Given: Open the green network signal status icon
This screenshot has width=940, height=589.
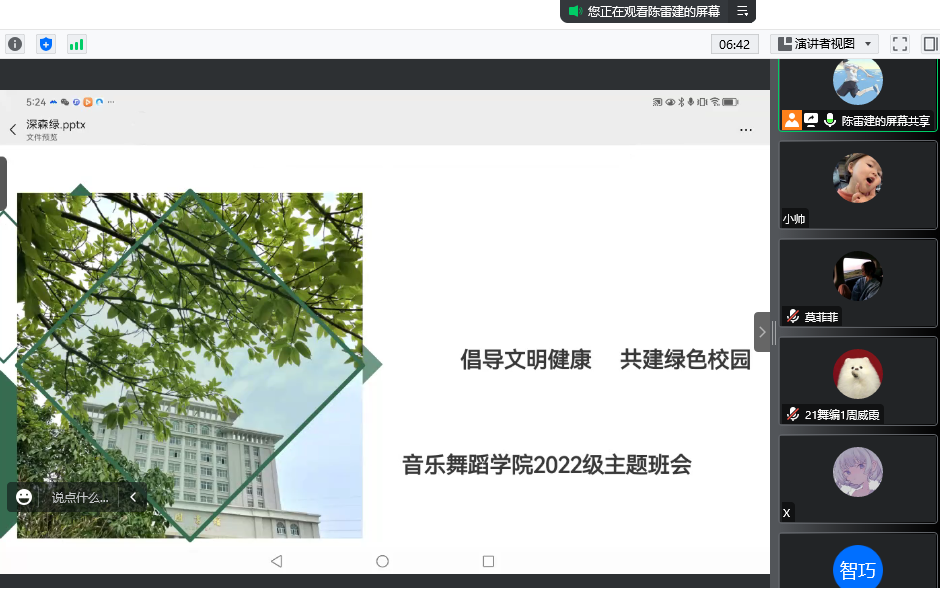Looking at the screenshot, I should point(76,44).
